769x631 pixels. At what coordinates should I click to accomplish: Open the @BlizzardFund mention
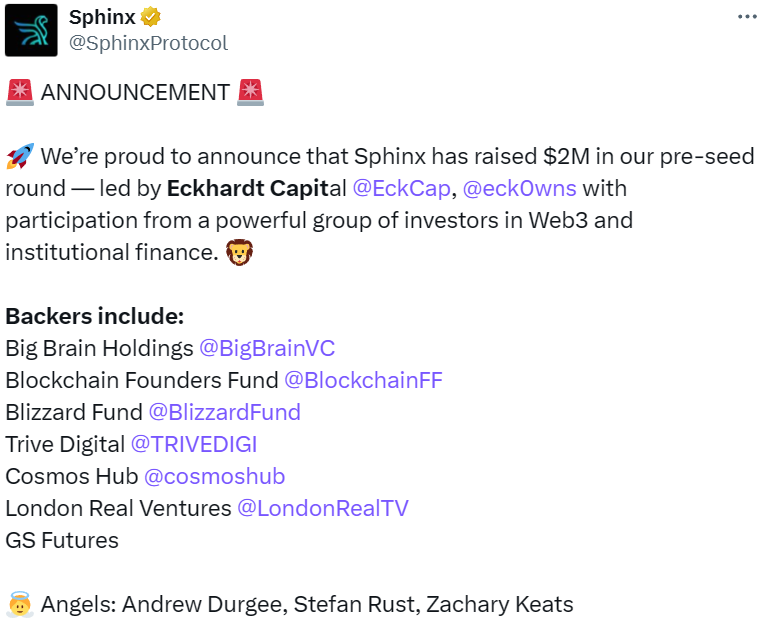(x=224, y=412)
